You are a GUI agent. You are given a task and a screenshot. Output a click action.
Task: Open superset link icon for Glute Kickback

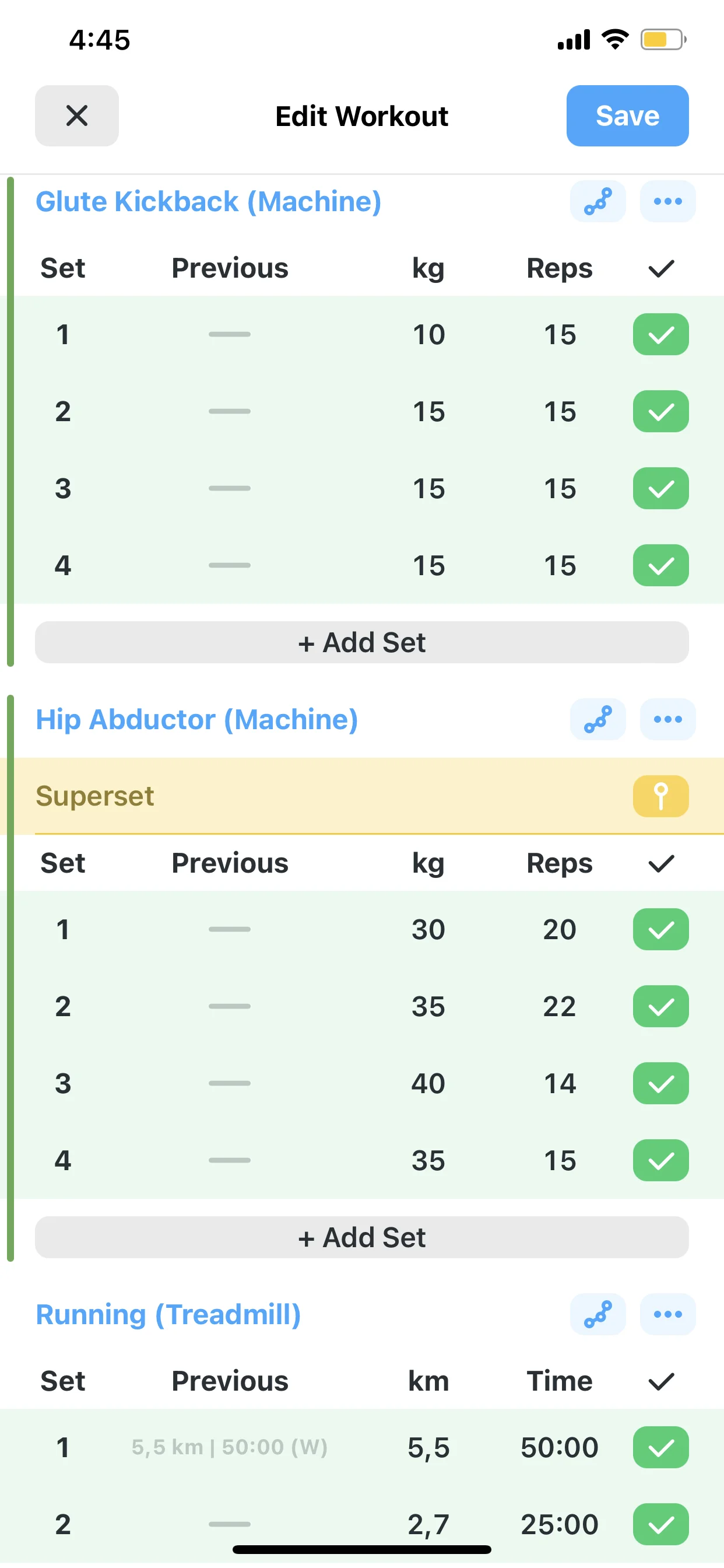(x=598, y=201)
